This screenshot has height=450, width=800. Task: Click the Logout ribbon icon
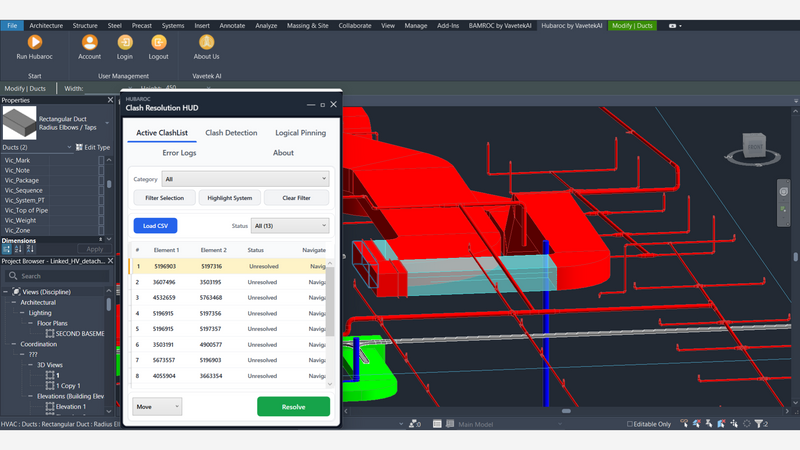coord(159,42)
